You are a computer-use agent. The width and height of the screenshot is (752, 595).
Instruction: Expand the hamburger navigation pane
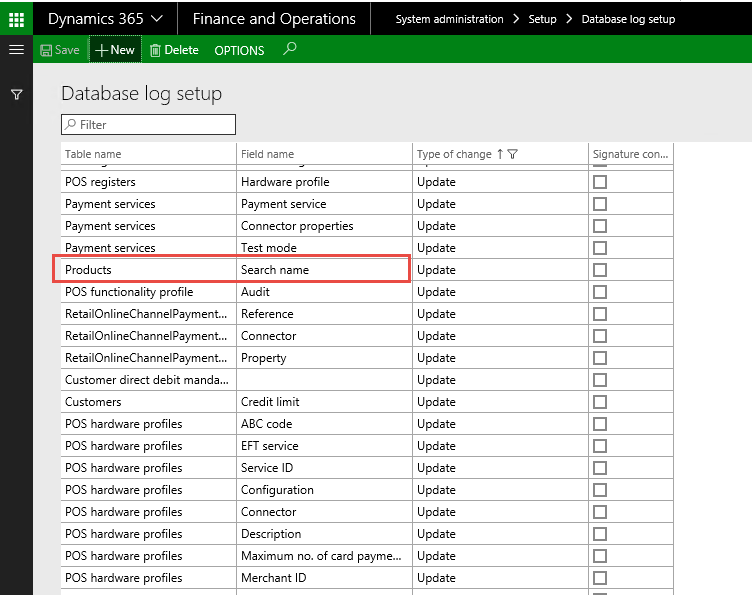coord(16,49)
